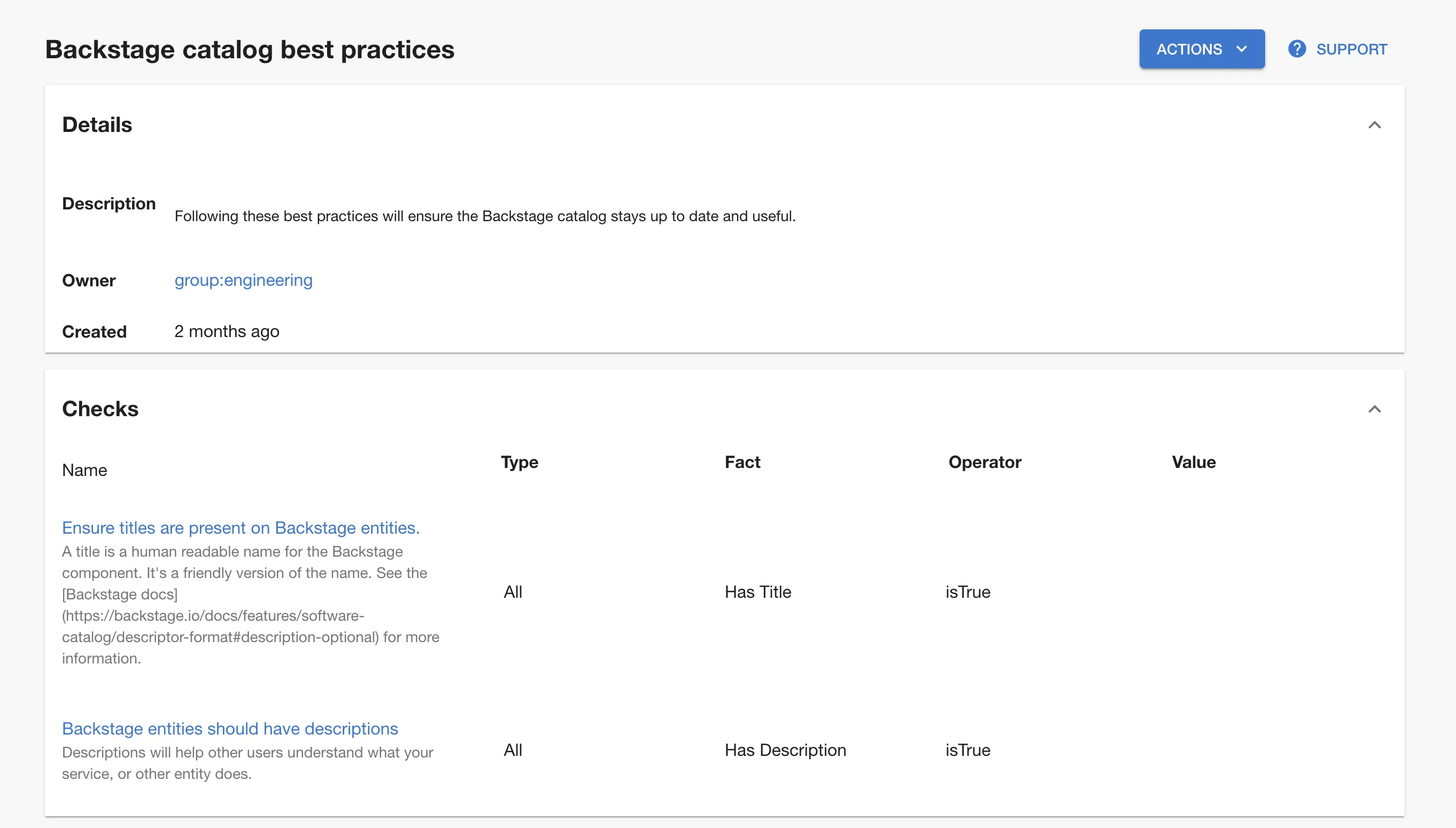This screenshot has height=828, width=1456.
Task: Click the Support link text
Action: (1351, 50)
